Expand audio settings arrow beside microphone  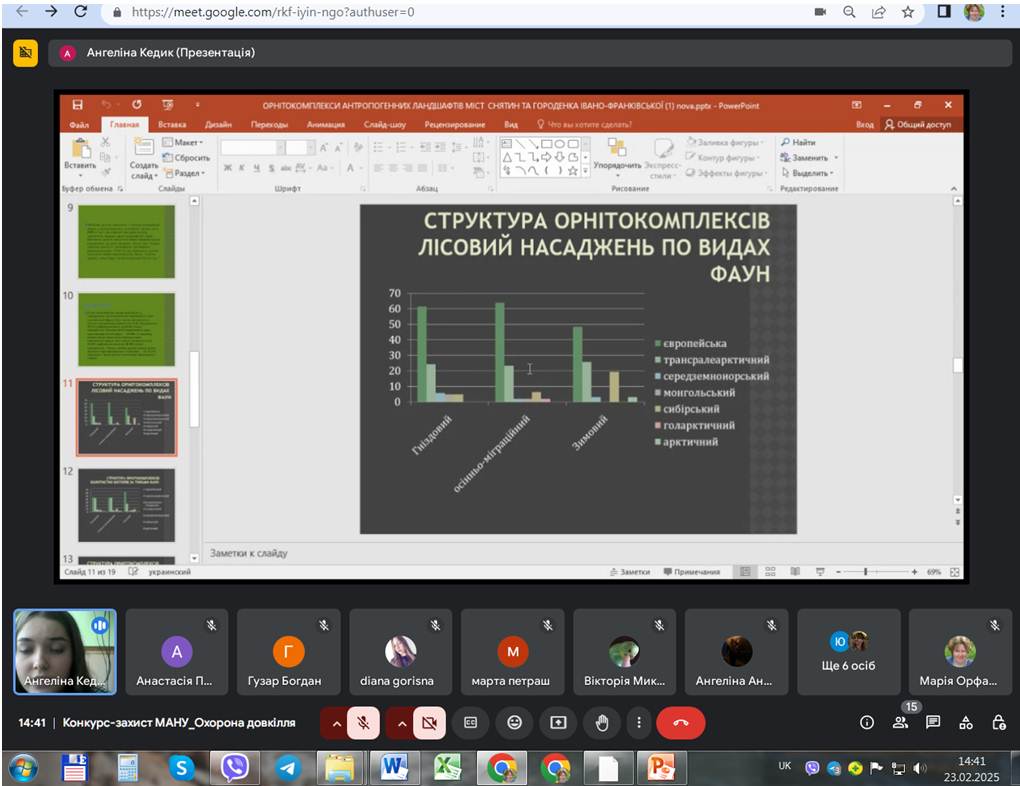click(x=335, y=723)
